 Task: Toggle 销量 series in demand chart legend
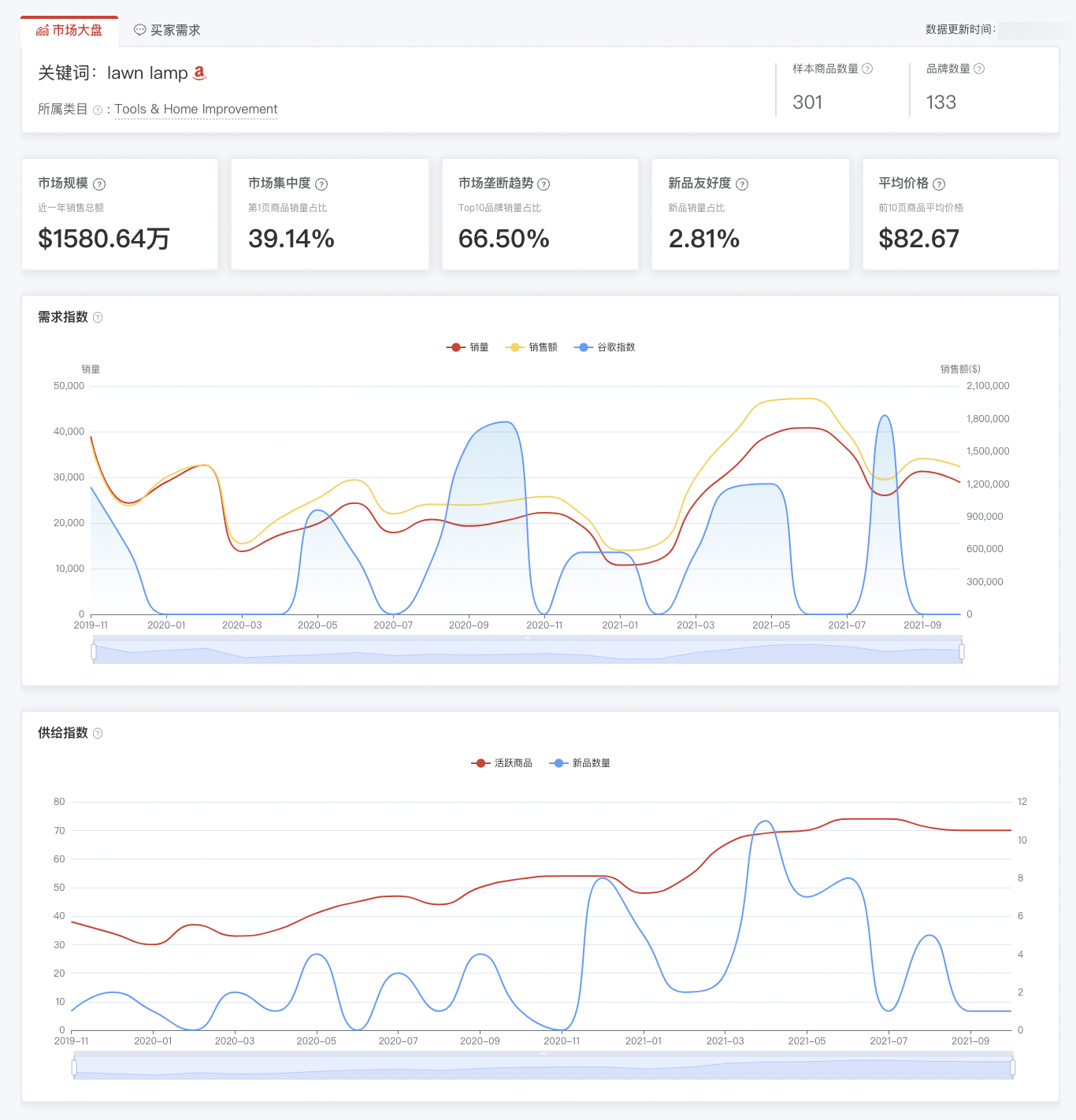[468, 347]
